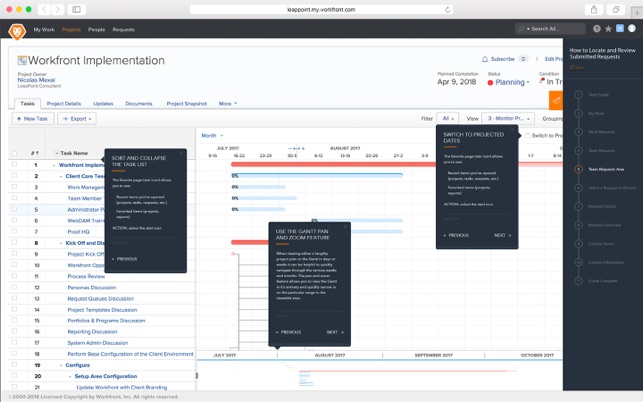Open the Filter All dropdown
Screen dimensions: 643x402
click(x=447, y=118)
